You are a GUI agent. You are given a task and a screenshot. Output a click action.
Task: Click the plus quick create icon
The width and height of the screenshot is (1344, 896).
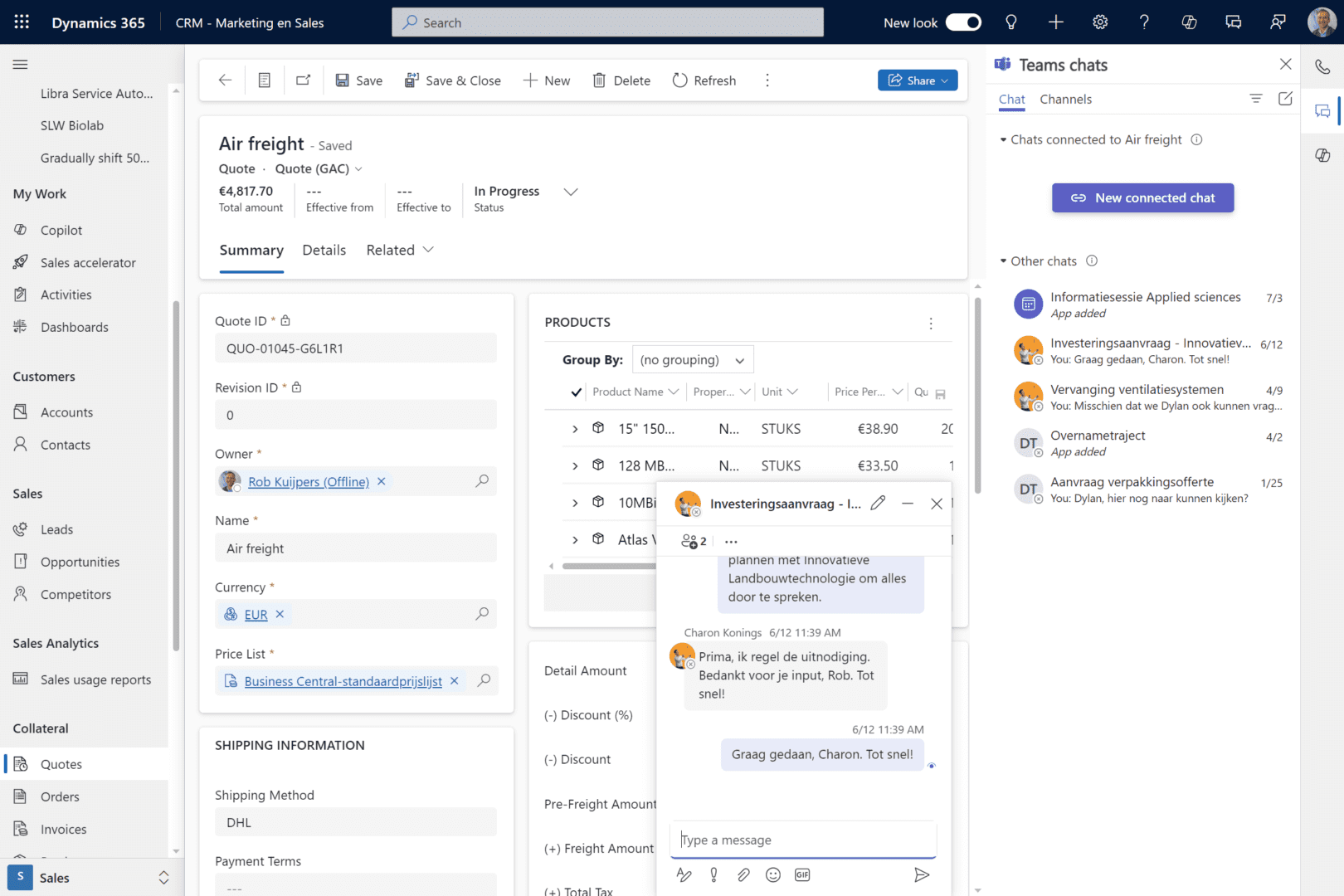1055,22
